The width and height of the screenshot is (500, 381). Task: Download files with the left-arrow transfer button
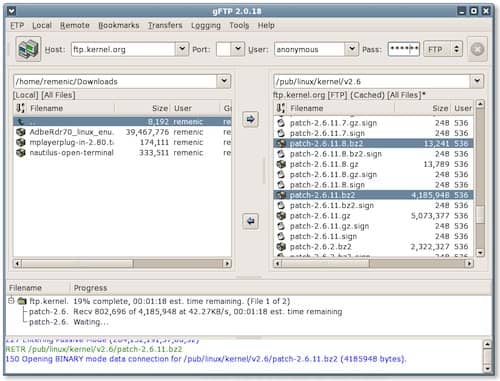point(250,221)
